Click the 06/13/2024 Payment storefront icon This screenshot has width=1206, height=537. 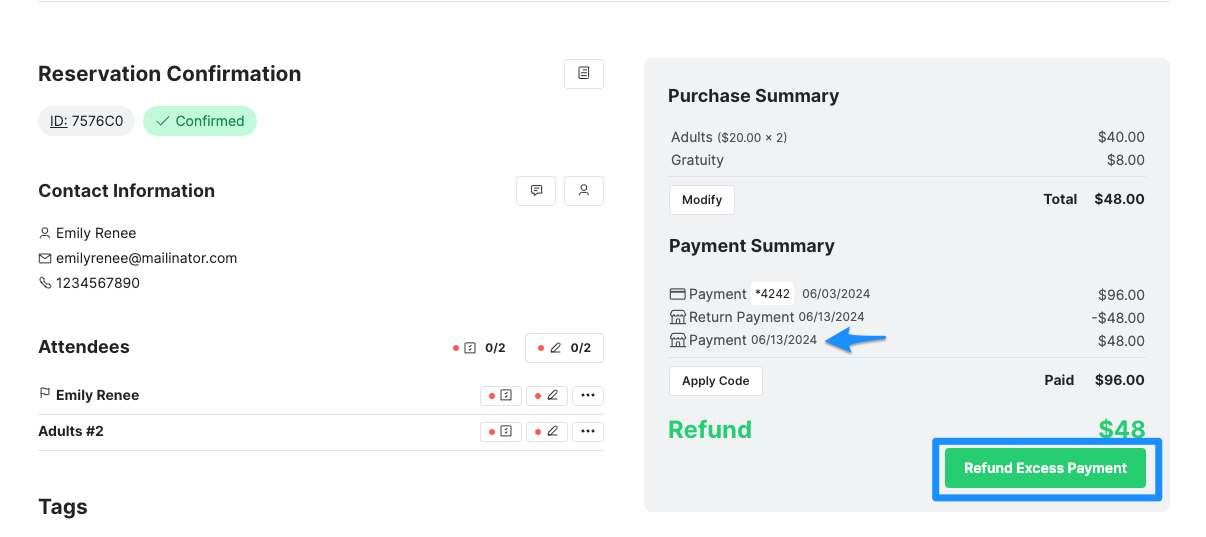pyautogui.click(x=678, y=340)
